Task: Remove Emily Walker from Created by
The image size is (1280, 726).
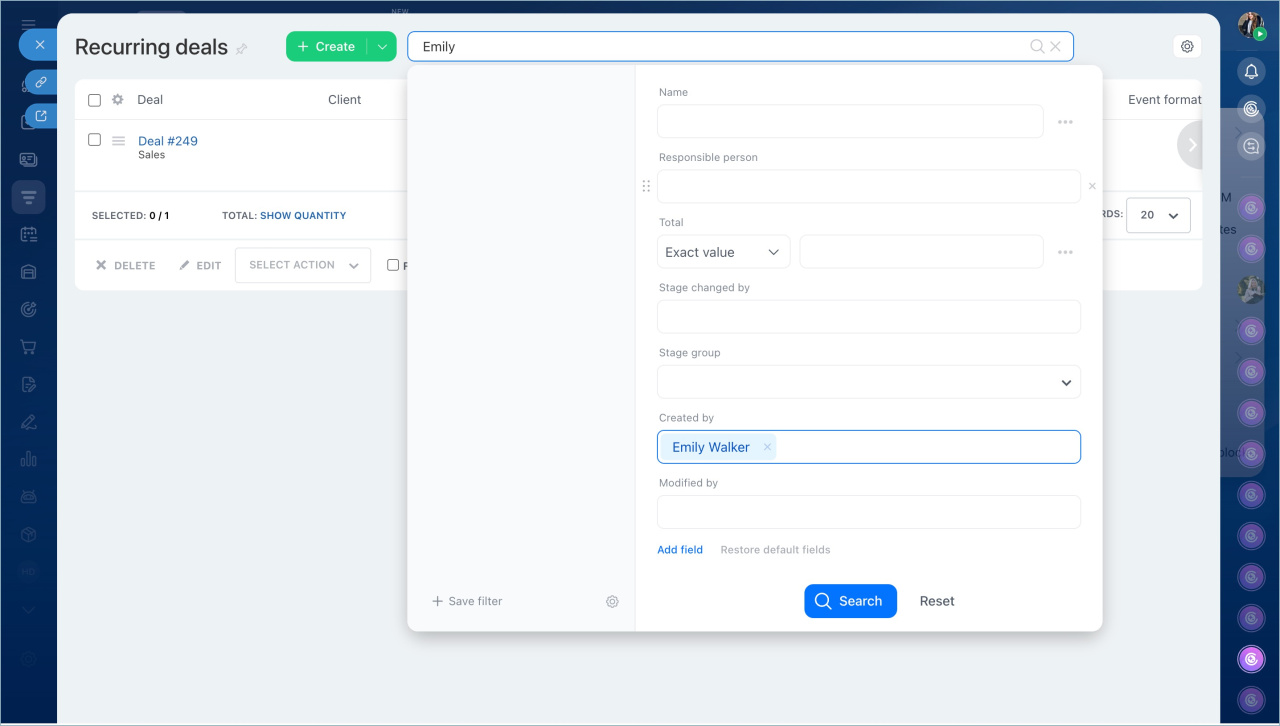Action: coord(767,447)
